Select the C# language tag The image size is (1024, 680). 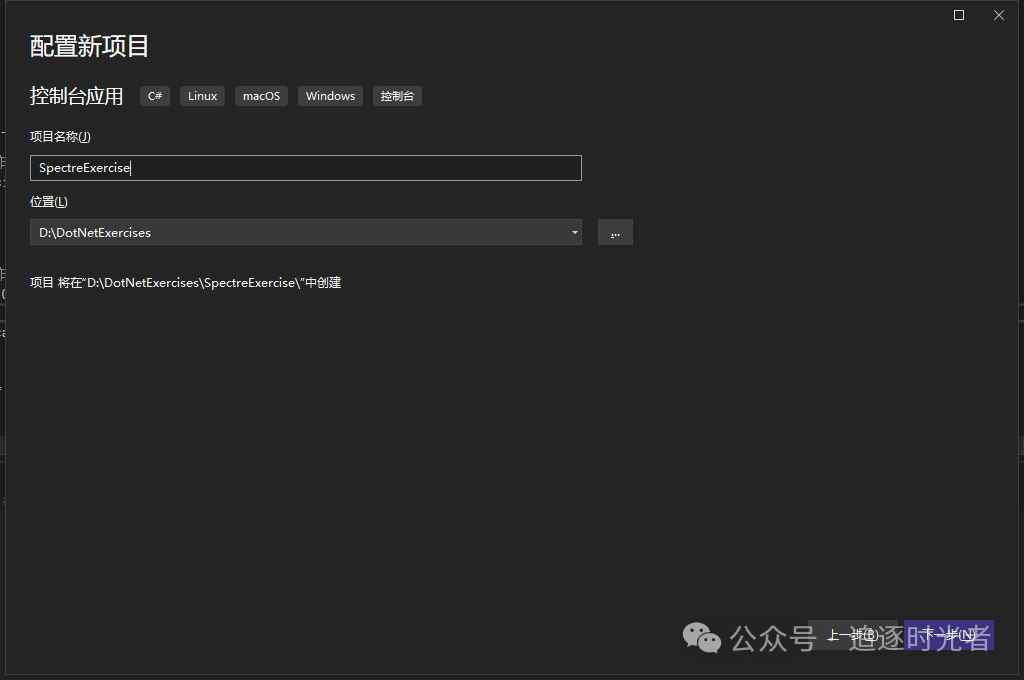click(154, 95)
